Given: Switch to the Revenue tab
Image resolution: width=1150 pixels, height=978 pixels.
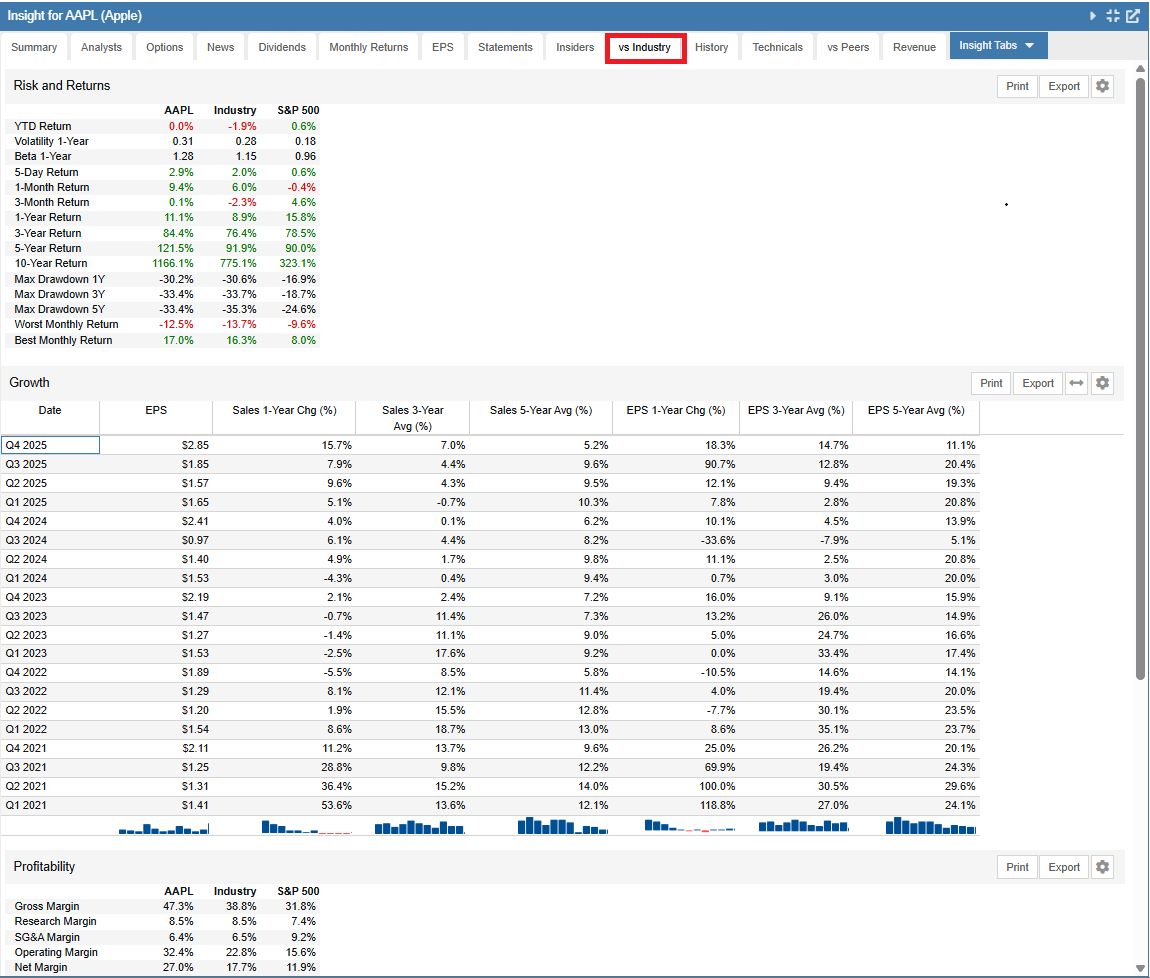Looking at the screenshot, I should (914, 47).
